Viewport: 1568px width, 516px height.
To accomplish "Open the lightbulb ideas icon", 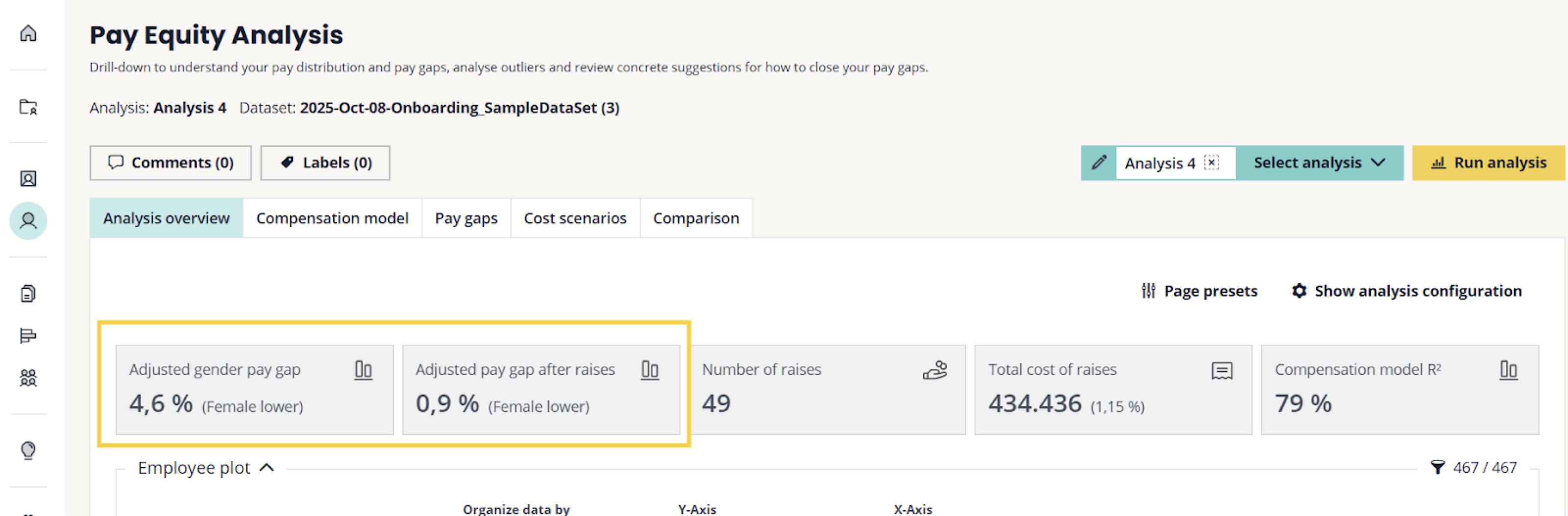I will 28,450.
